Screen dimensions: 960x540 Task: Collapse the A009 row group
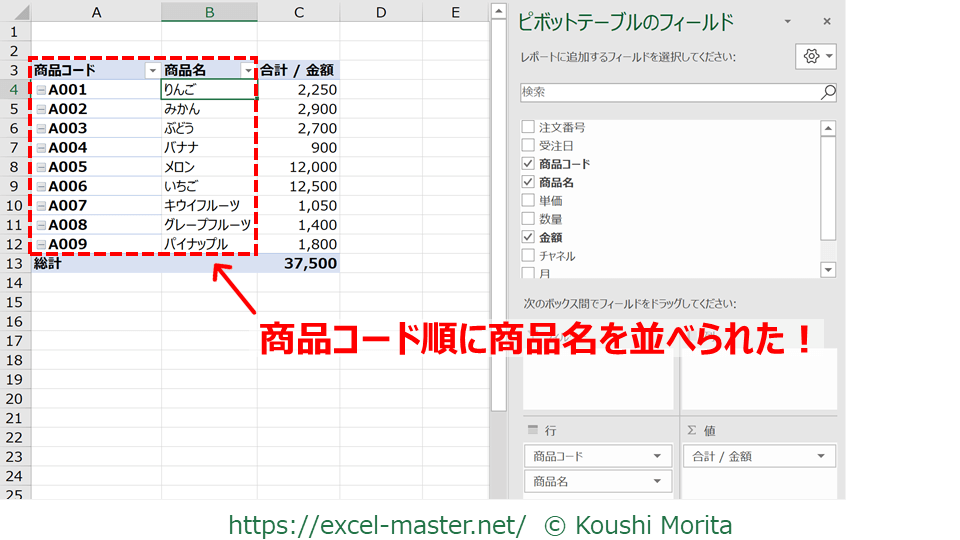pyautogui.click(x=41, y=245)
